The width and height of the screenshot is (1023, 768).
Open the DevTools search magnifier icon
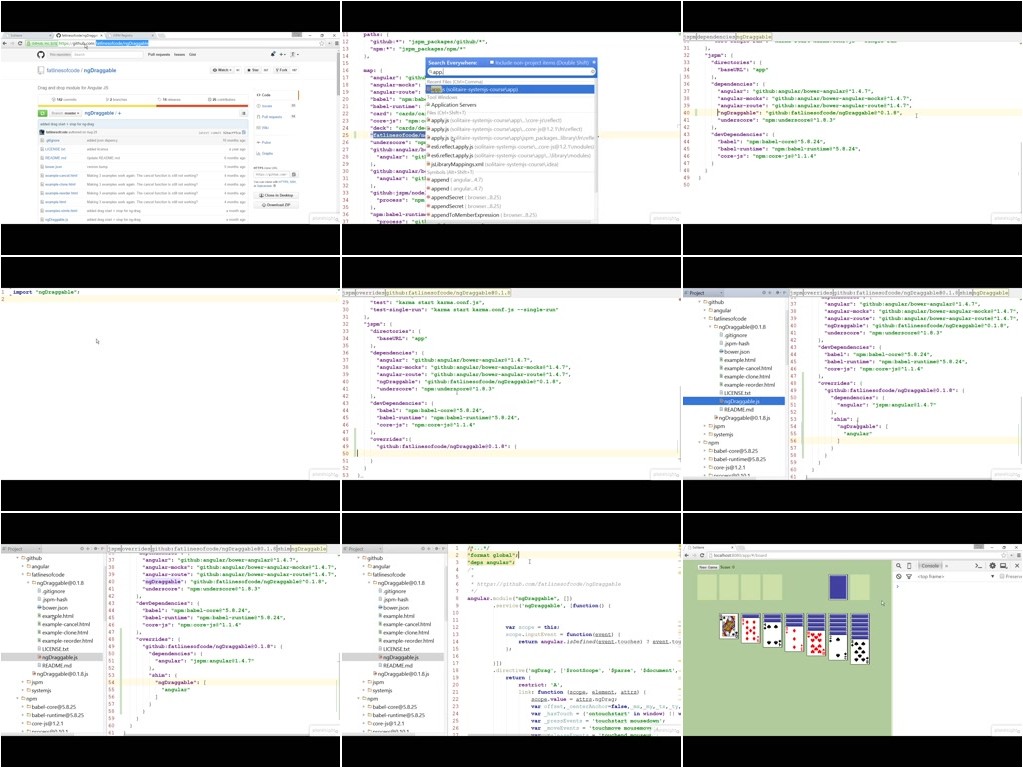coord(898,566)
